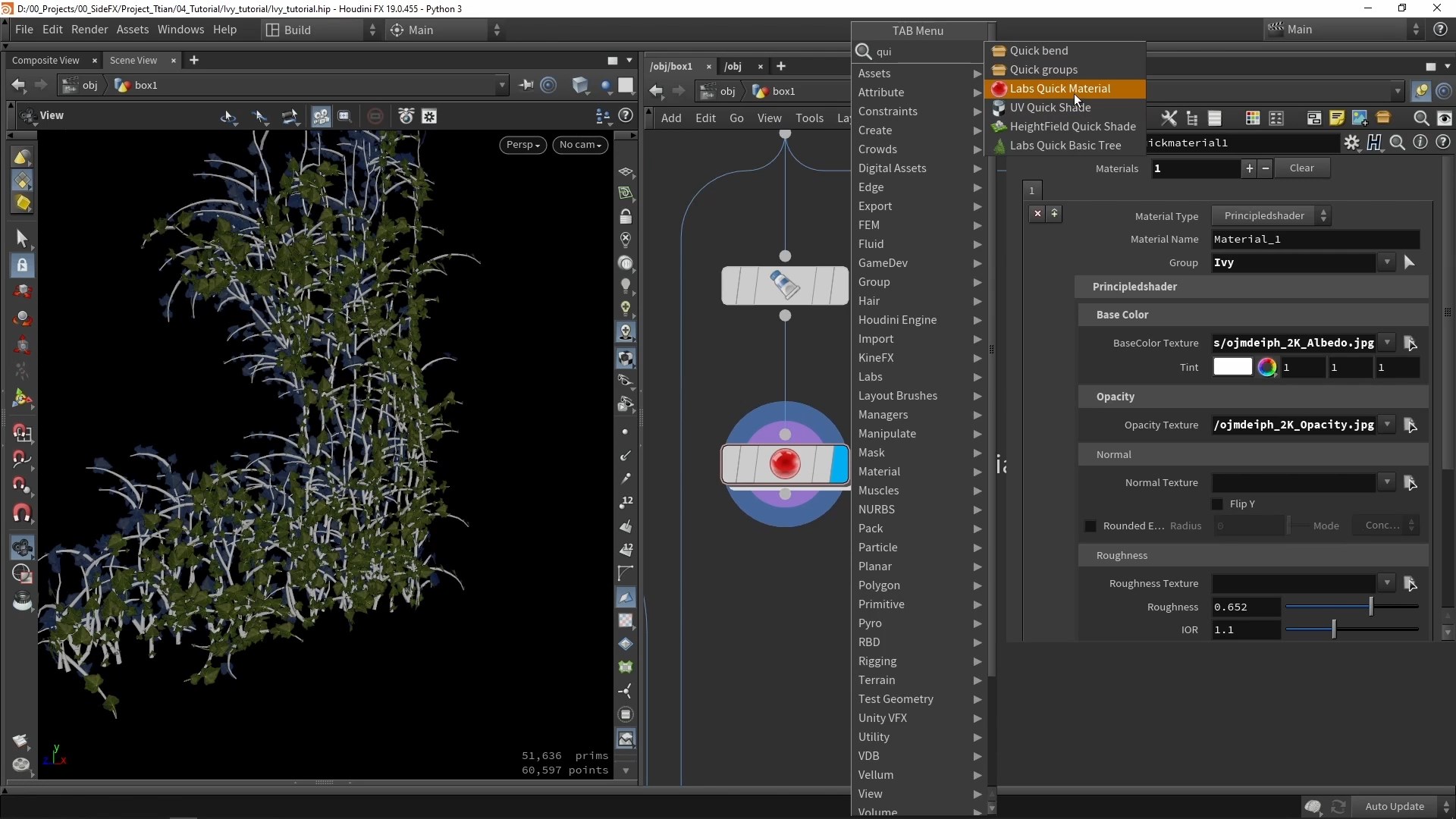The image size is (1456, 819).
Task: Open Group selector arrow icon
Action: 1409,262
